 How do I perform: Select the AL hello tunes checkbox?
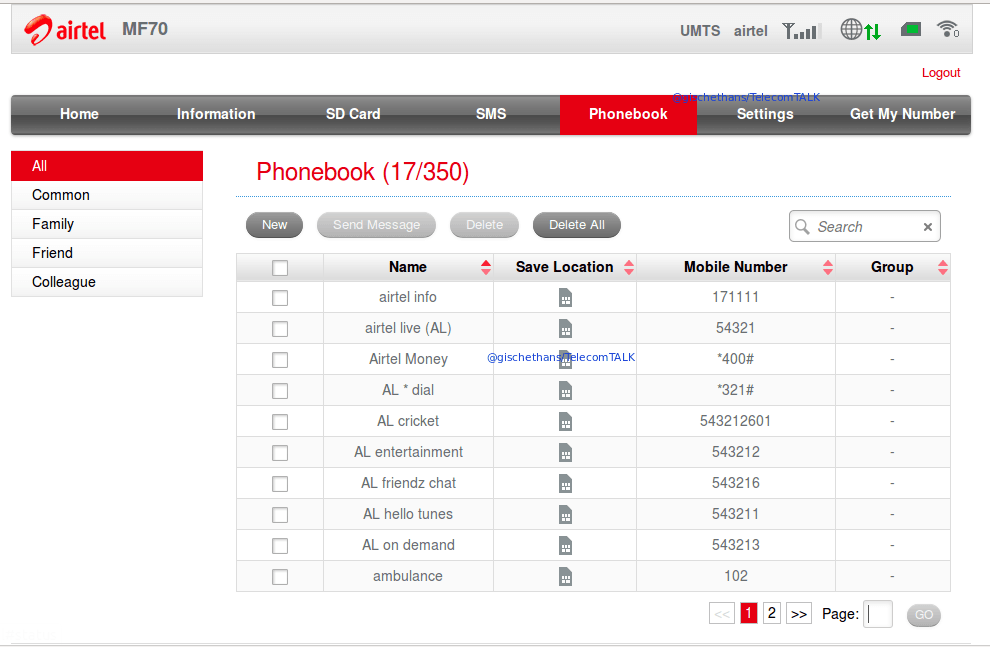pyautogui.click(x=280, y=514)
